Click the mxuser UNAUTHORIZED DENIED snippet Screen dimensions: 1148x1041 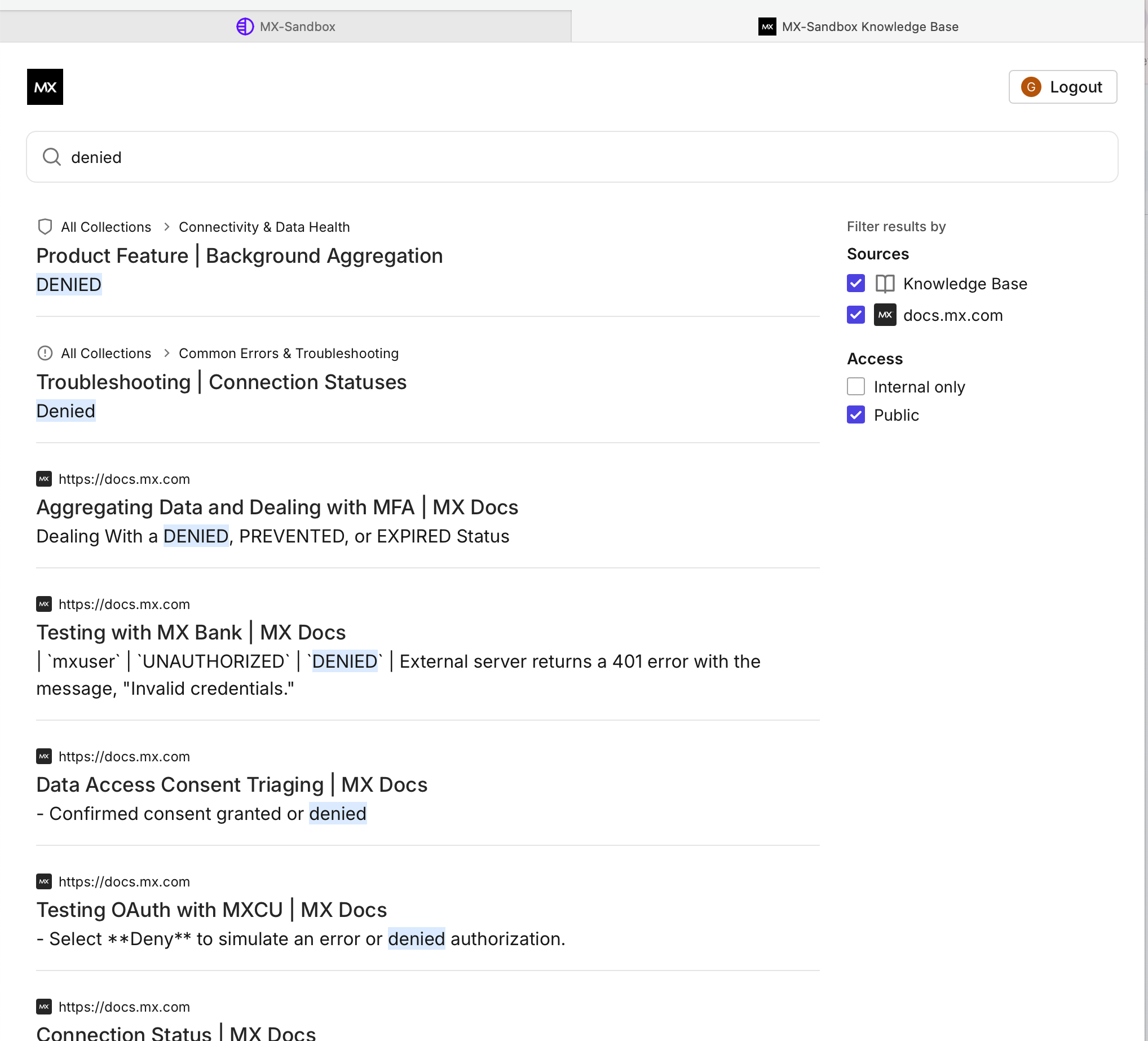point(399,675)
